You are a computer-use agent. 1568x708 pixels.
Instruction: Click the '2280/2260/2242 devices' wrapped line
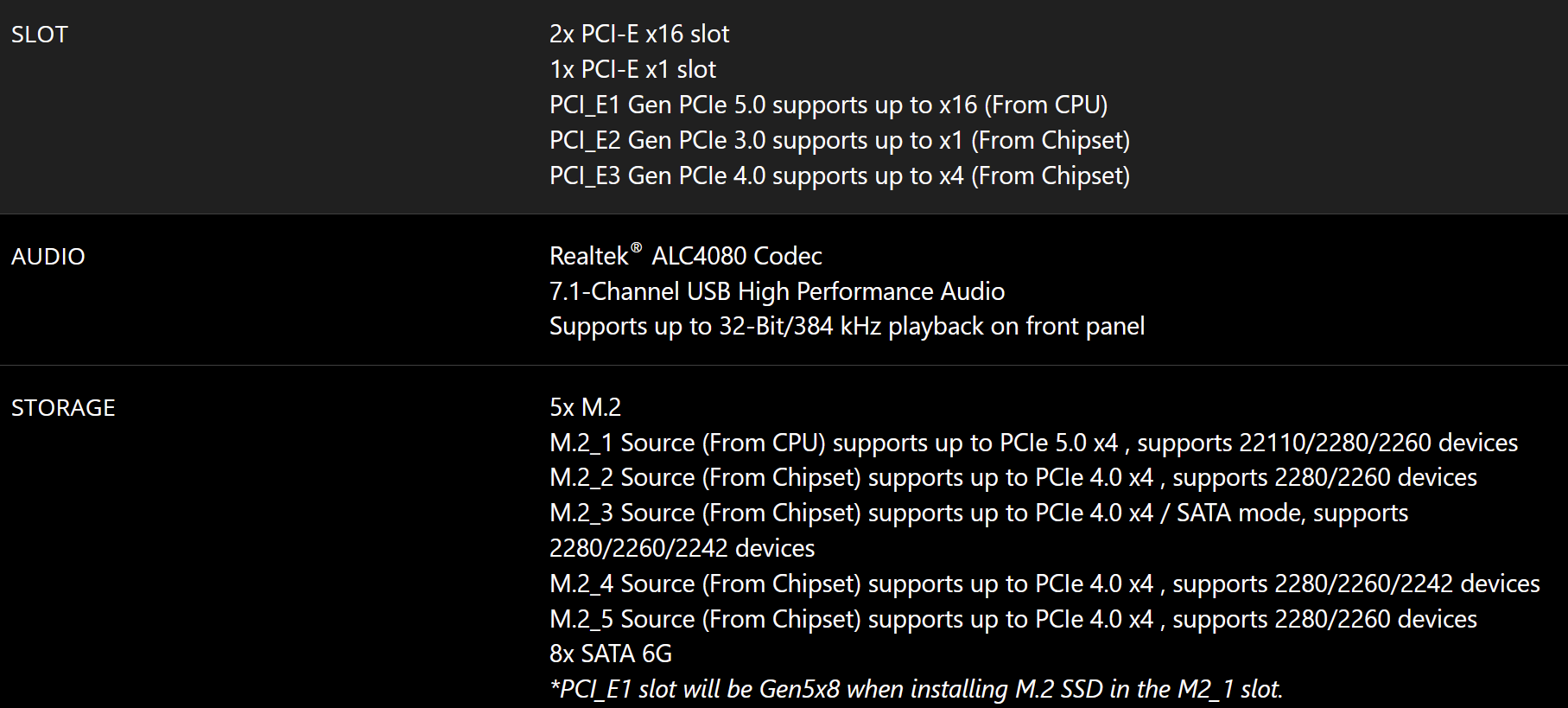[682, 549]
